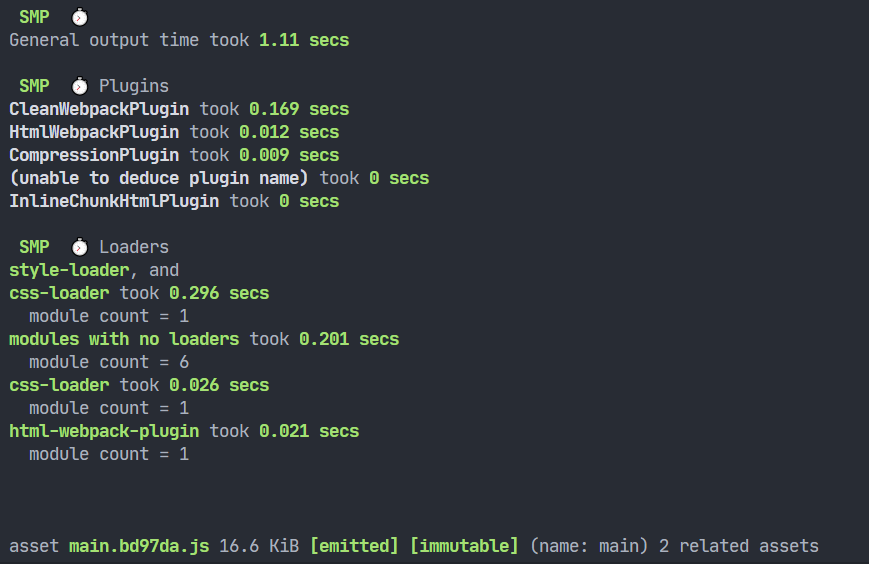
Task: Click the InlineChunkHtmlPlugin entry
Action: pyautogui.click(x=114, y=201)
